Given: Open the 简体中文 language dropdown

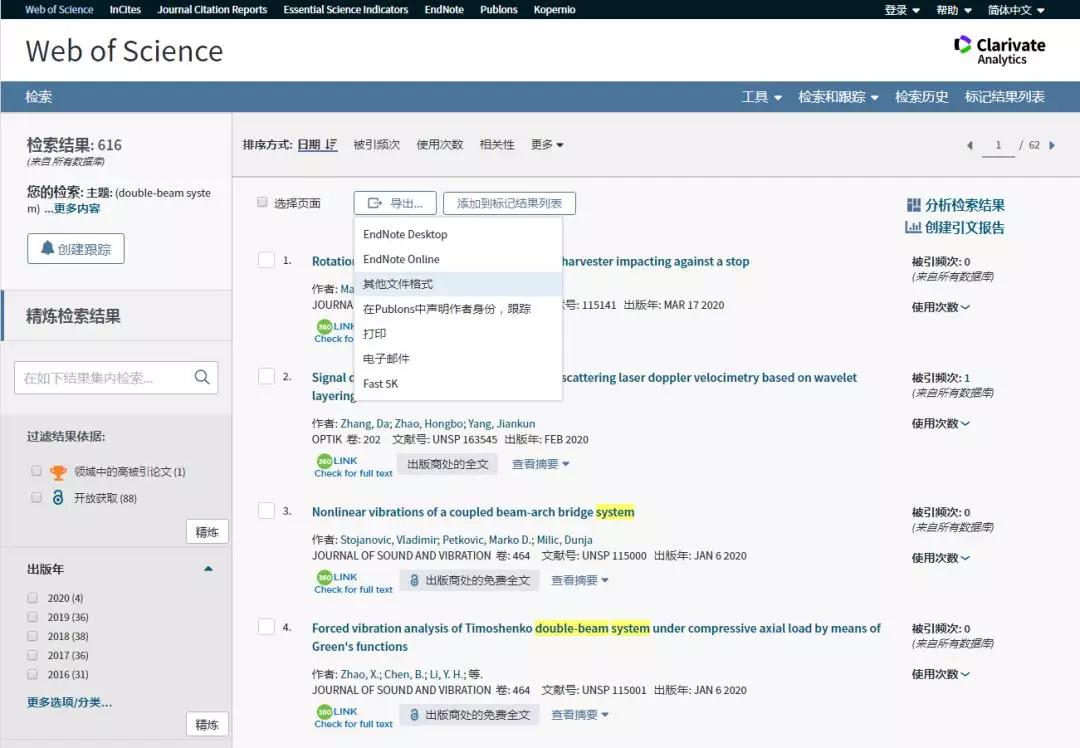Looking at the screenshot, I should 1016,10.
